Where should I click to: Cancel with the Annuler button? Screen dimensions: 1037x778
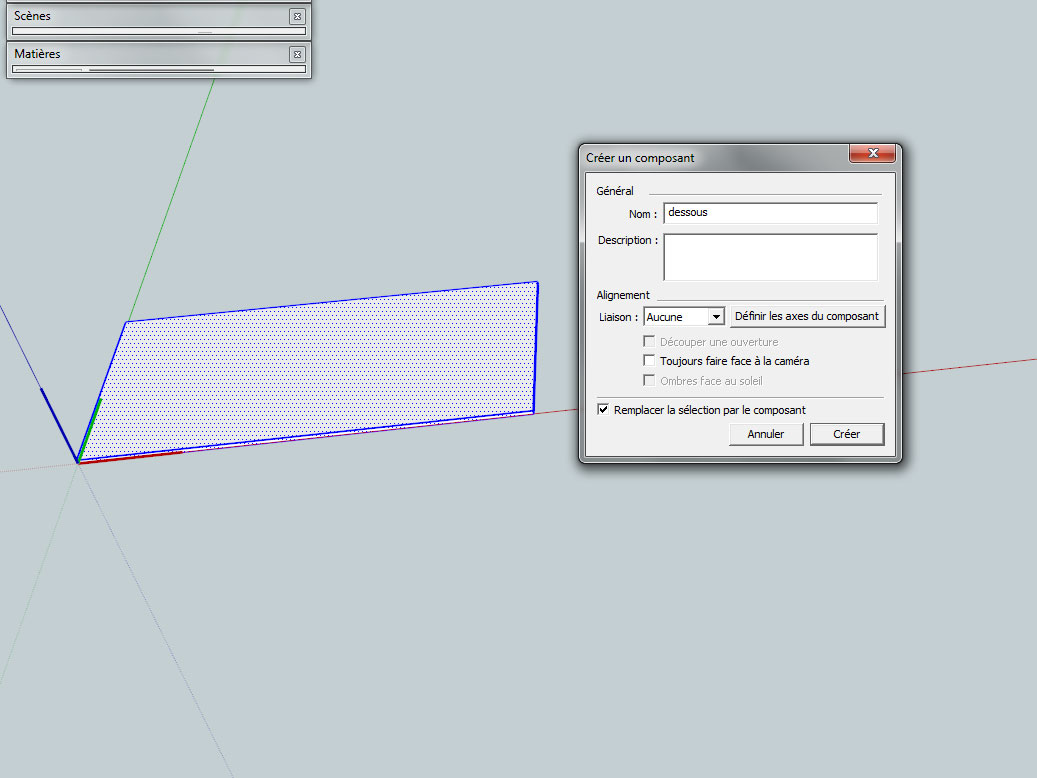pos(766,434)
